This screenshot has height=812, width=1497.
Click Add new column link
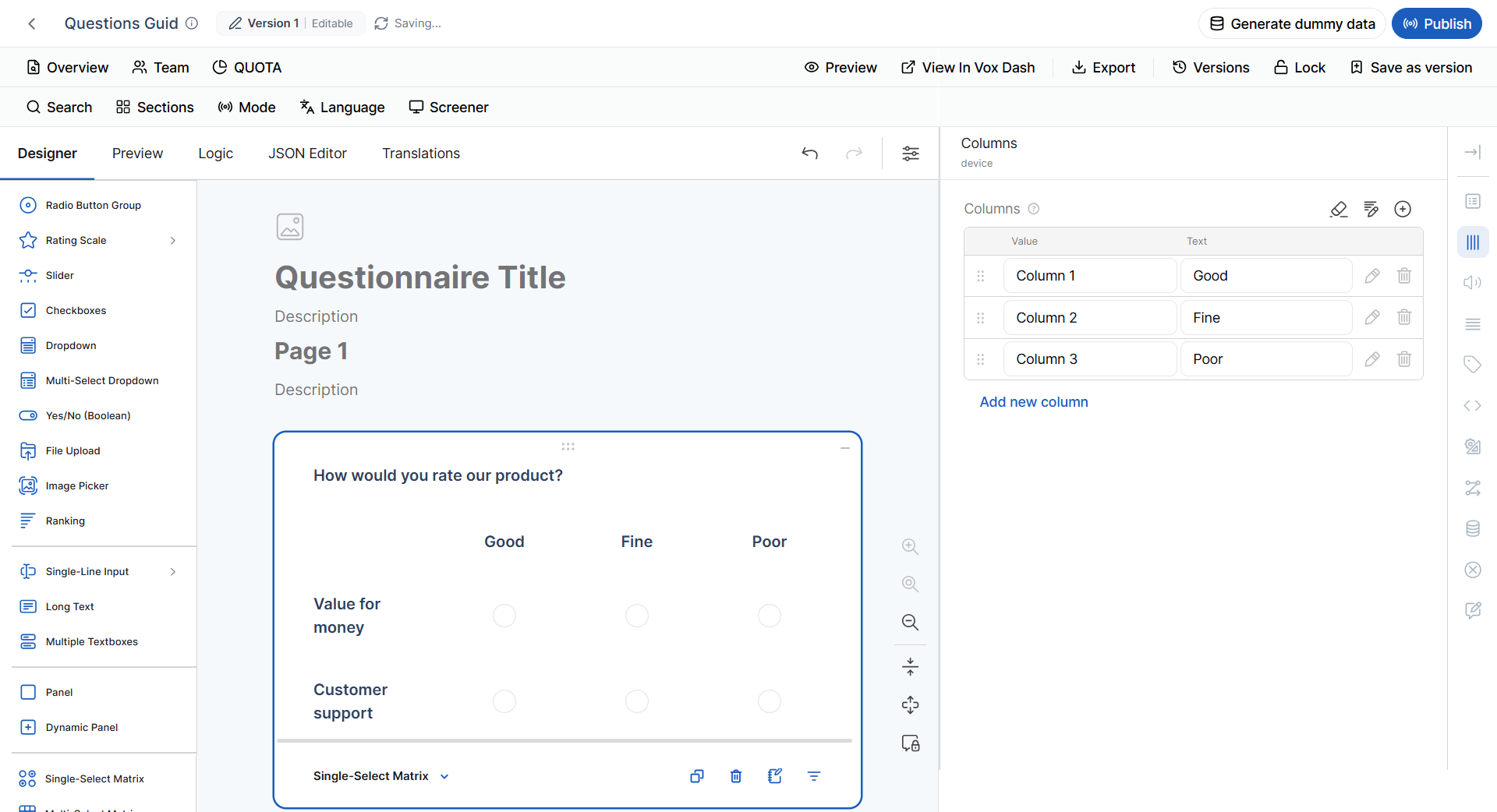pyautogui.click(x=1034, y=402)
